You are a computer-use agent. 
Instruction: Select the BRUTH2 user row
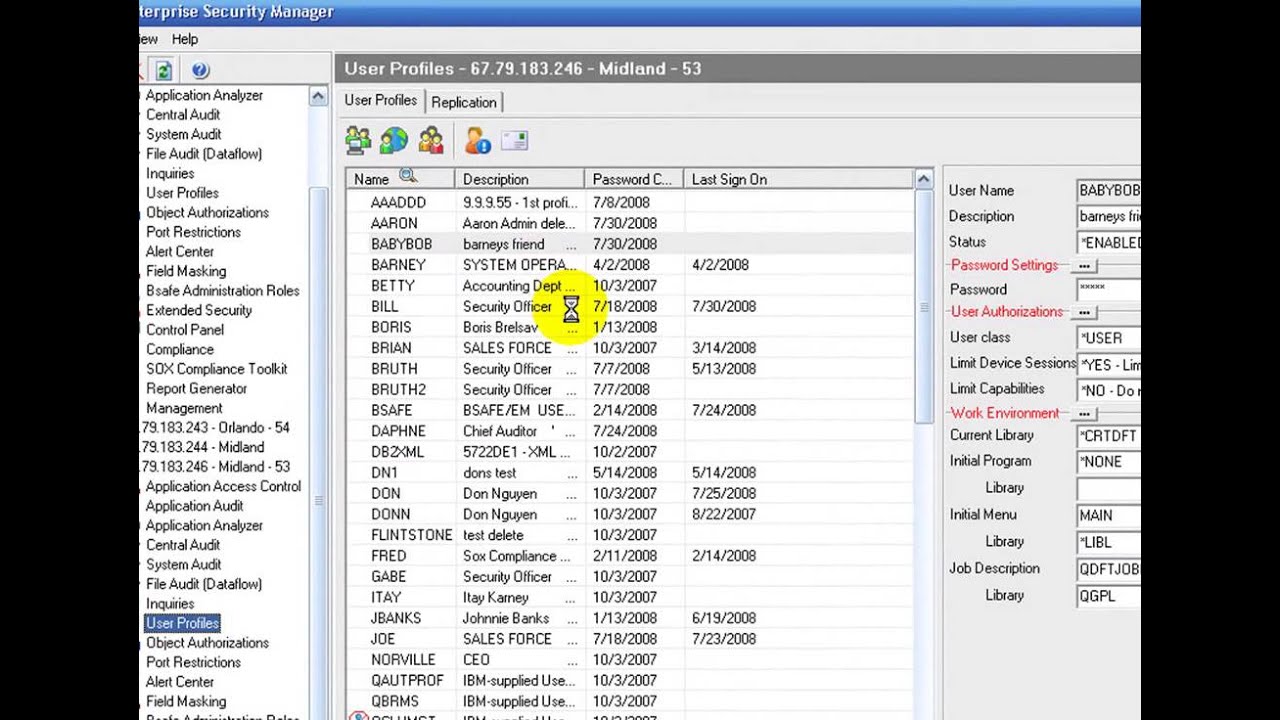(630, 390)
